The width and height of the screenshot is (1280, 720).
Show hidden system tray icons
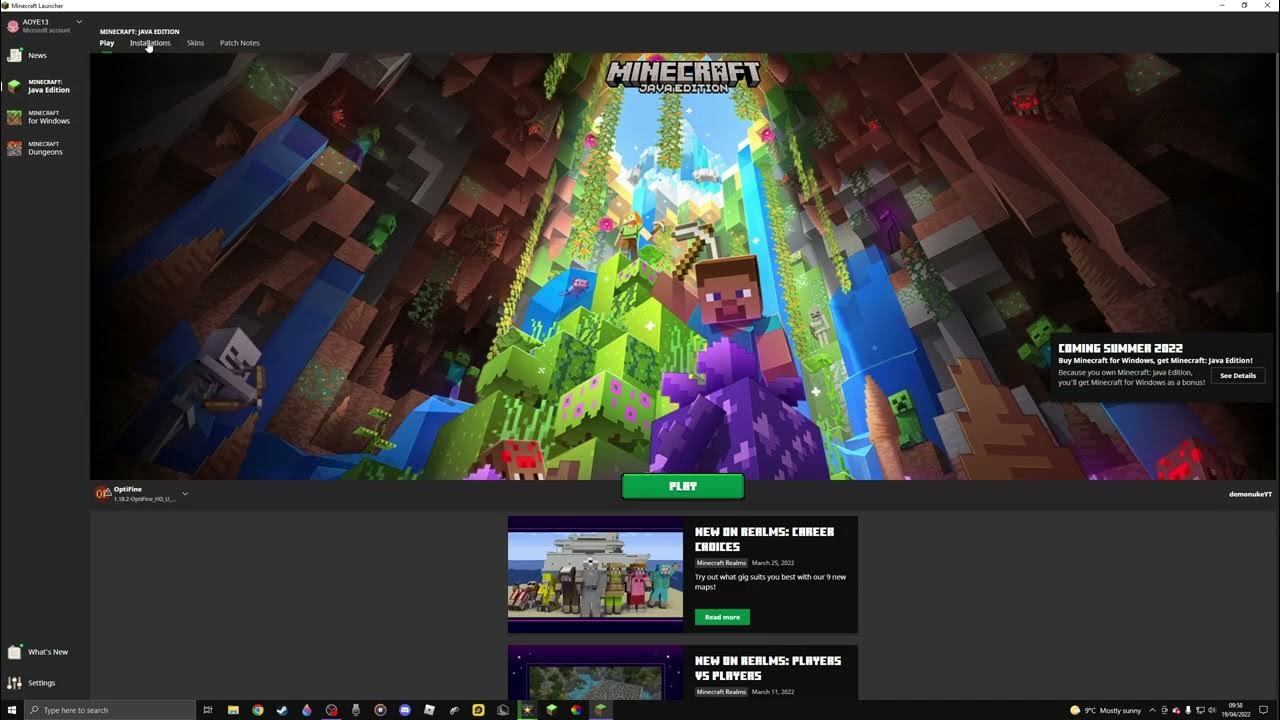click(1152, 710)
